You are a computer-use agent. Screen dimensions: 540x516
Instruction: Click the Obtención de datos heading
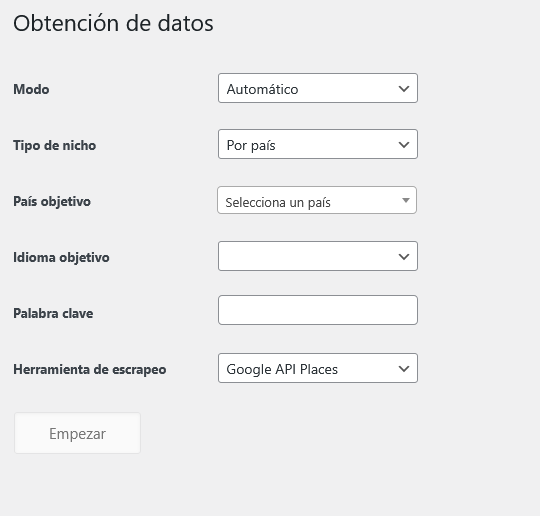click(x=113, y=23)
